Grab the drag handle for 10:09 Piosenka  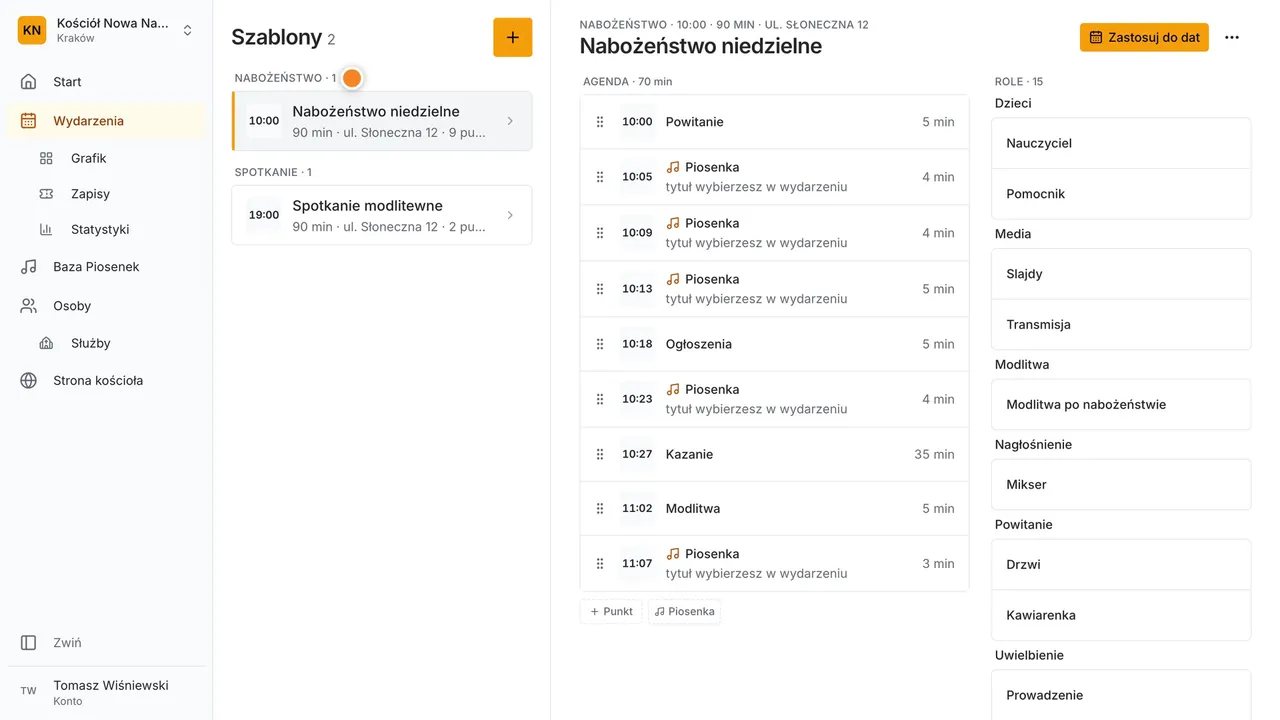coord(600,233)
